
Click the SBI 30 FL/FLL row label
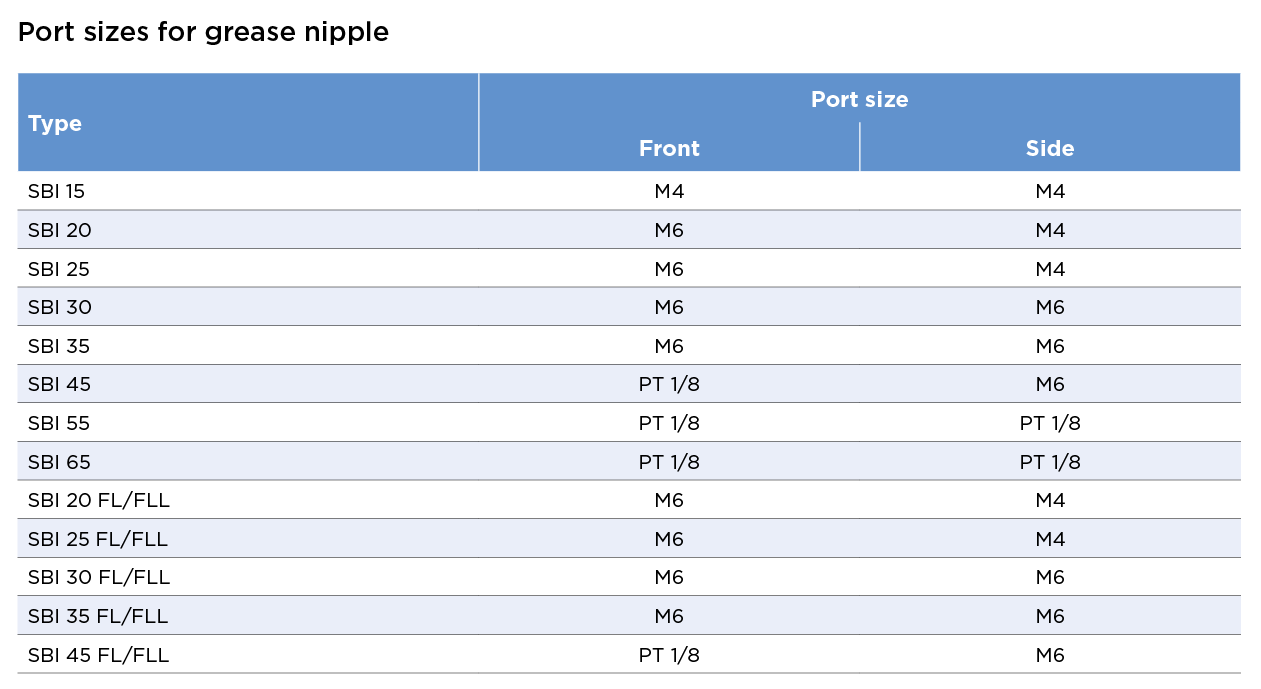pos(99,577)
